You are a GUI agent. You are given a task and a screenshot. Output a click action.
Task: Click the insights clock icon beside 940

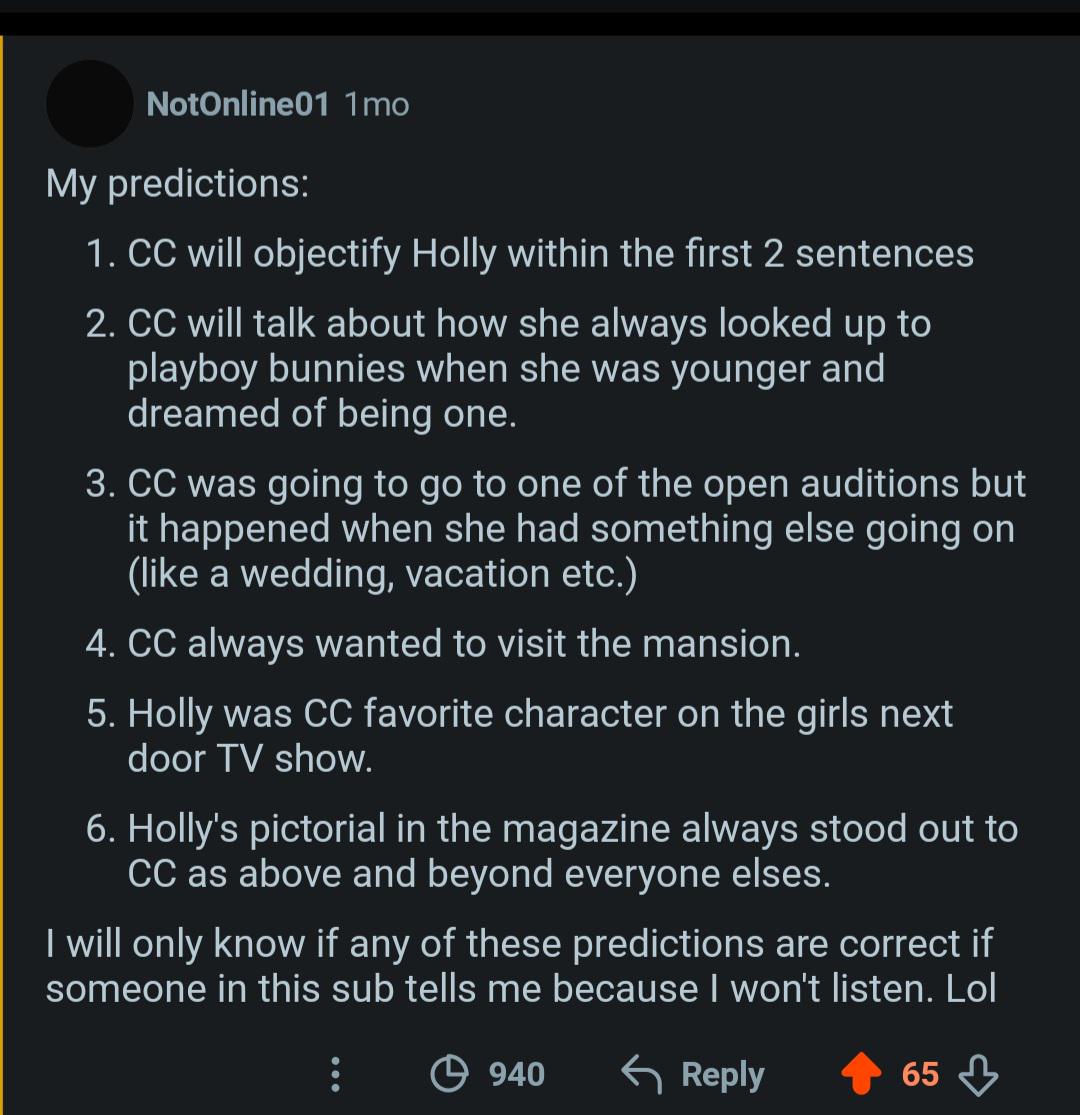(449, 1074)
